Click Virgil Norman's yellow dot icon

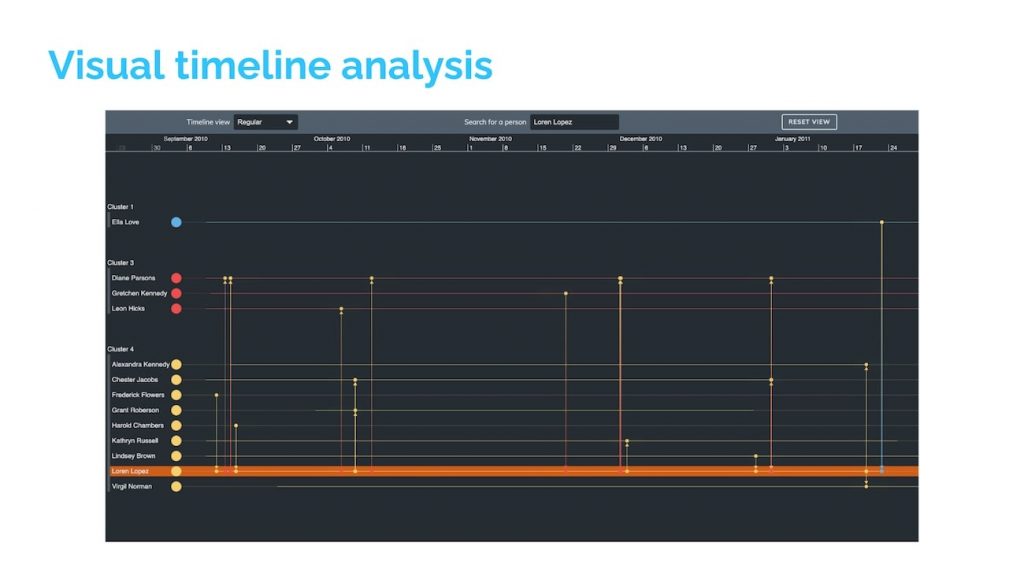tap(176, 486)
